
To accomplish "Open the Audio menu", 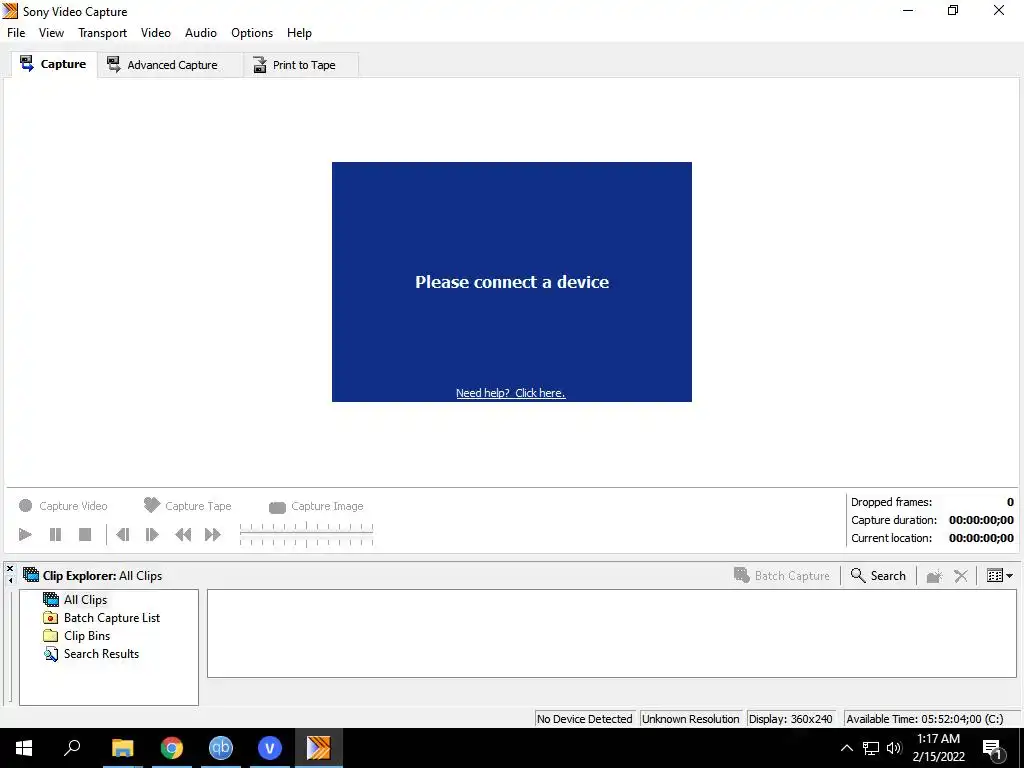I will [200, 33].
